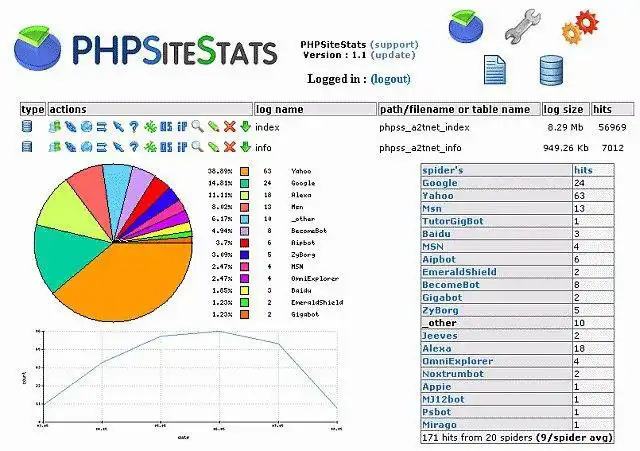The image size is (640, 451).
Task: Open the orange gears settings icon
Action: point(580,27)
